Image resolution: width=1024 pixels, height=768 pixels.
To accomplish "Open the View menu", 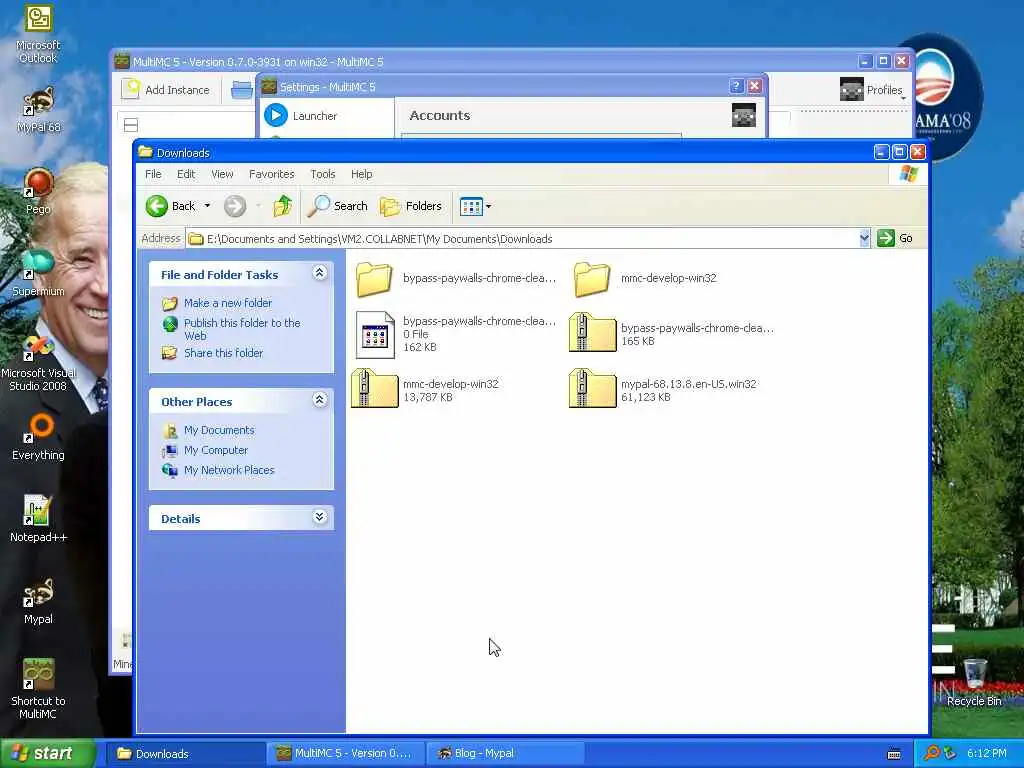I will tap(222, 174).
